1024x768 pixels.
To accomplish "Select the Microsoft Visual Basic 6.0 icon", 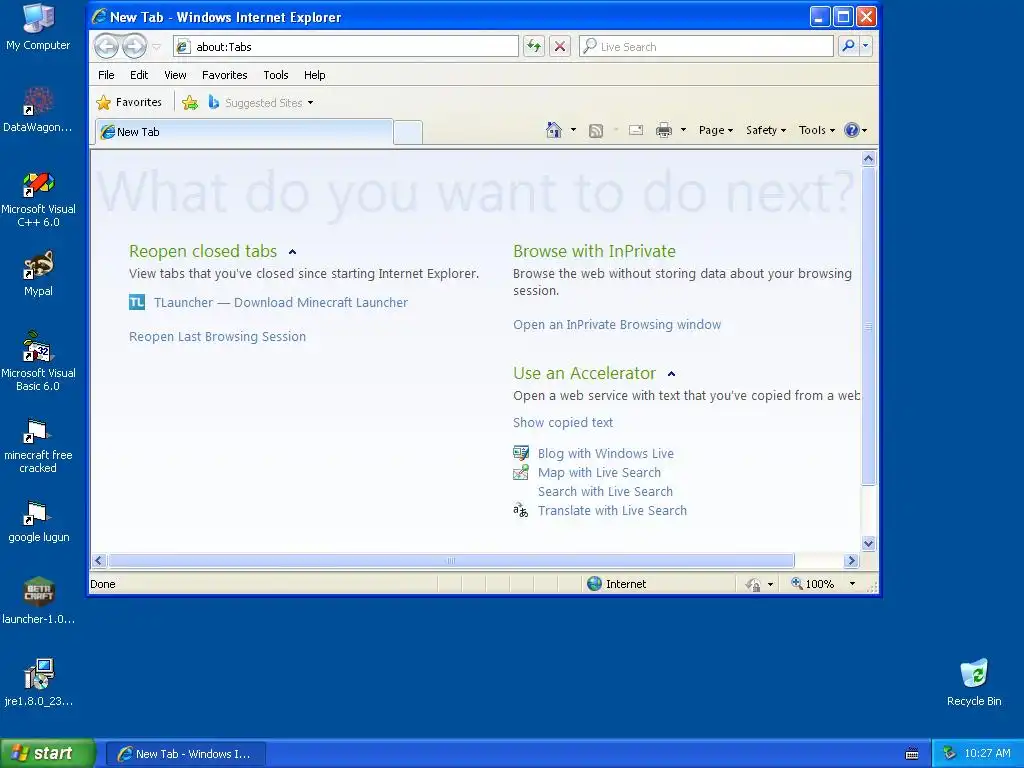I will [38, 361].
